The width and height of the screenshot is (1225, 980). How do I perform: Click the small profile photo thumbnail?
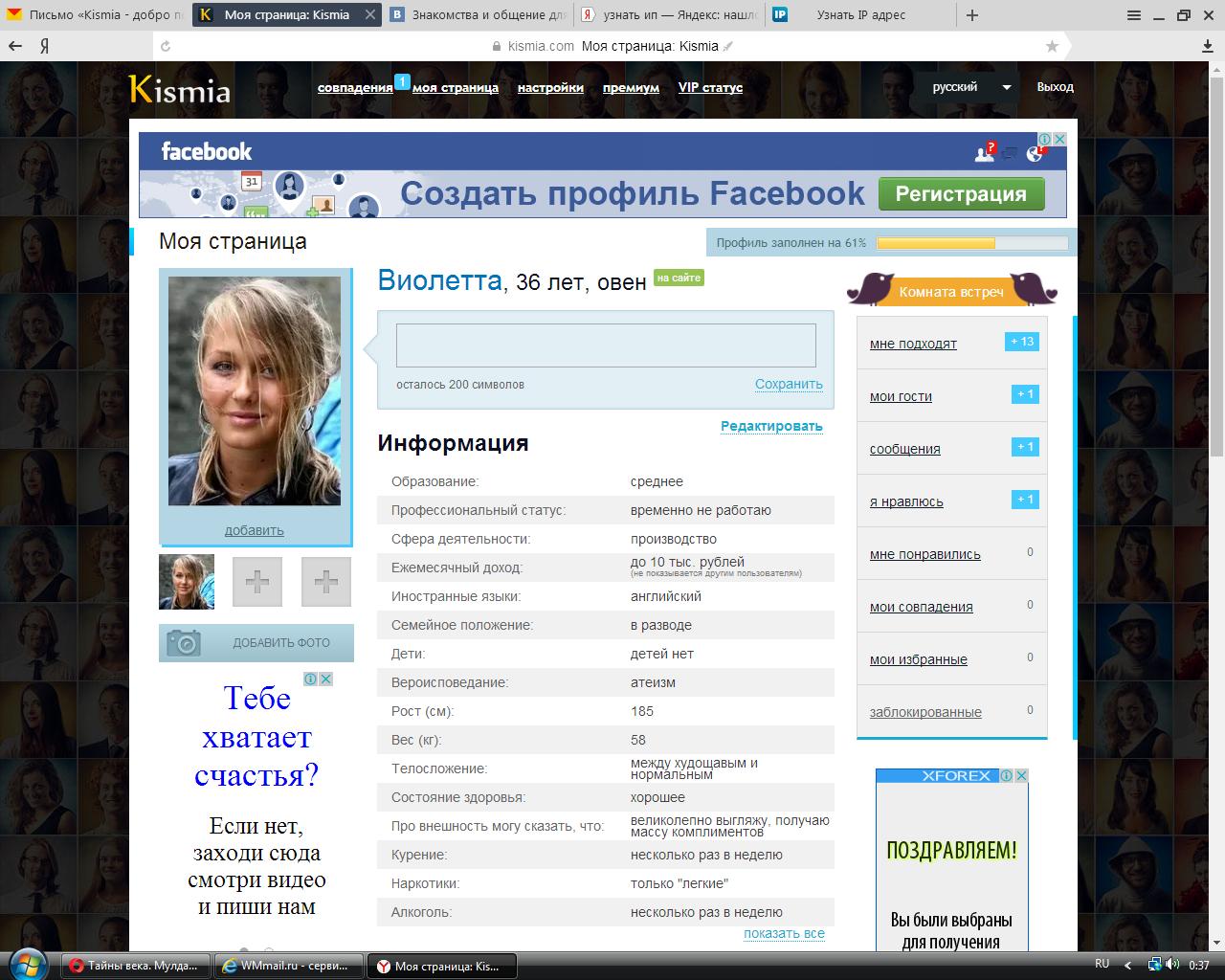(187, 582)
